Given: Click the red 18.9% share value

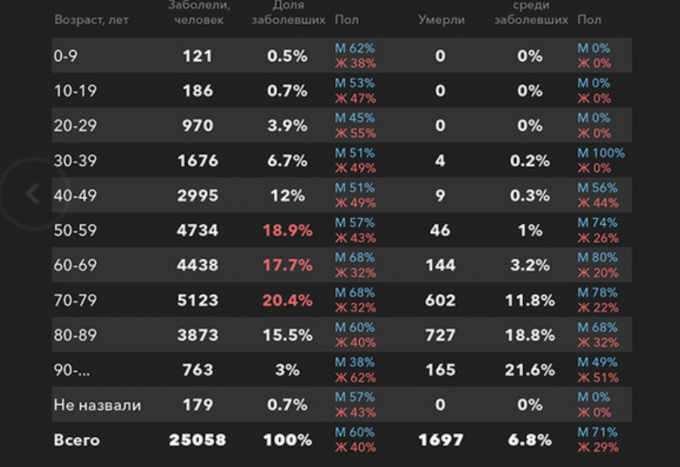Looking at the screenshot, I should click(x=287, y=230).
